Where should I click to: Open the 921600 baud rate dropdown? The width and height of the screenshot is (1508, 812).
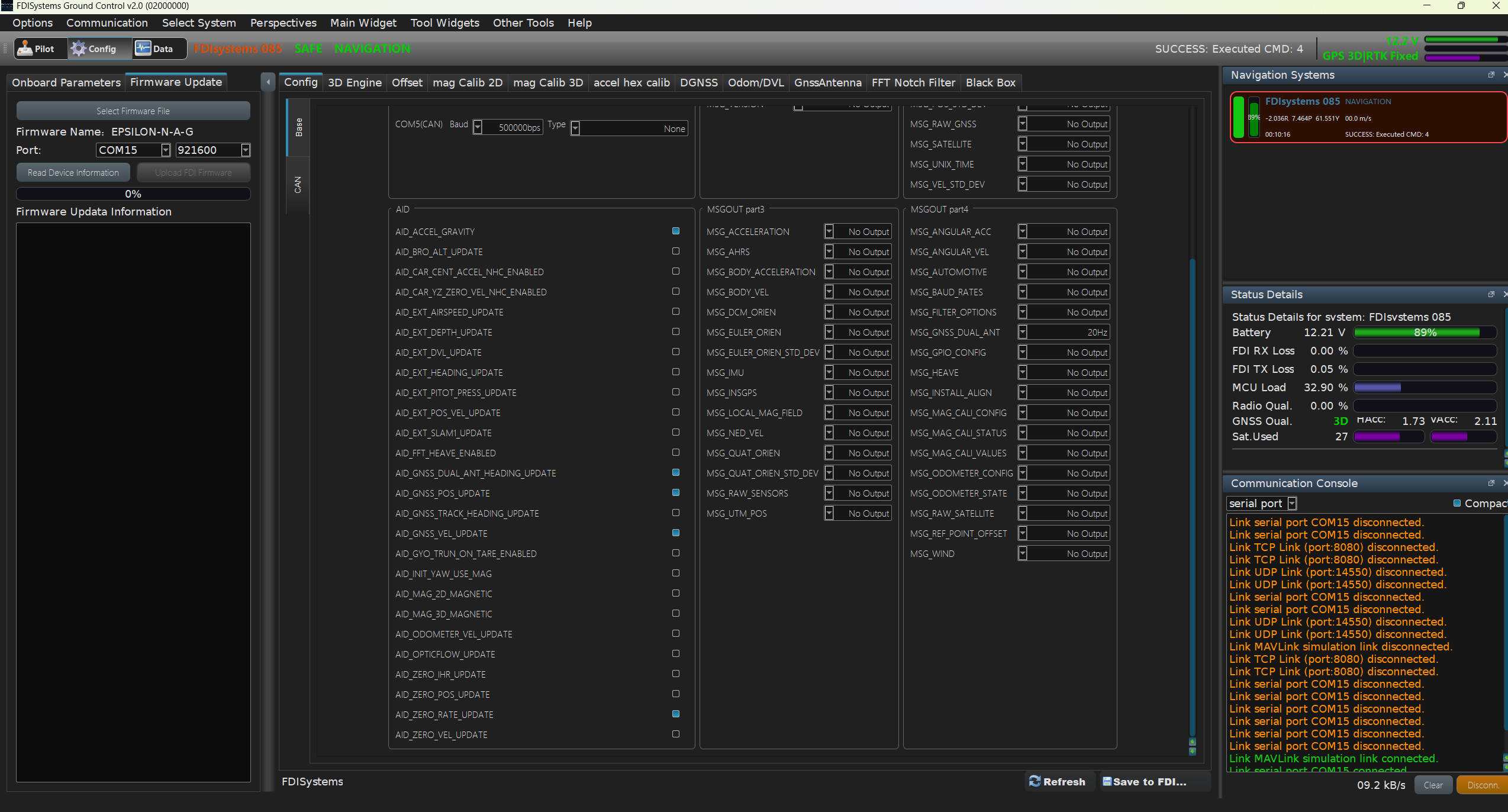tap(213, 150)
